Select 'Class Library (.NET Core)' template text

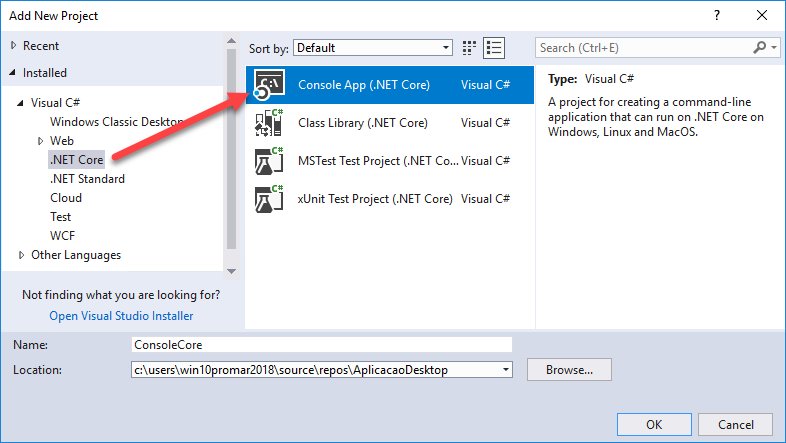pyautogui.click(x=363, y=123)
